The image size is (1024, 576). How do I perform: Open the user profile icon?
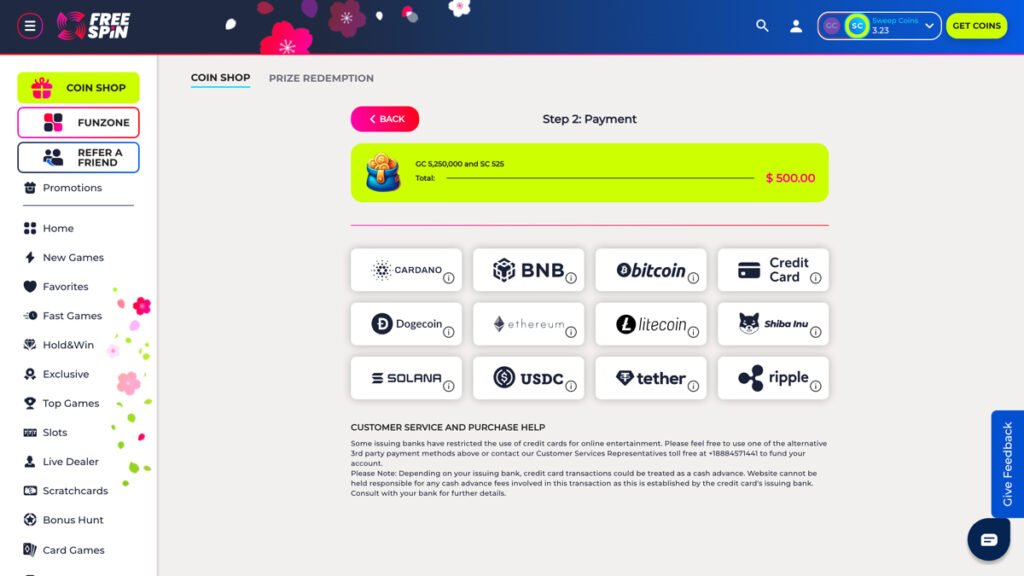(x=795, y=26)
